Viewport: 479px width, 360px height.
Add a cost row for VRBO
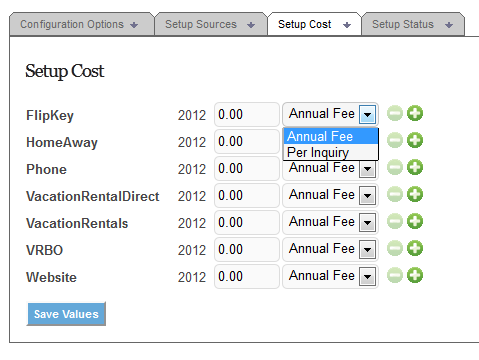click(x=415, y=248)
